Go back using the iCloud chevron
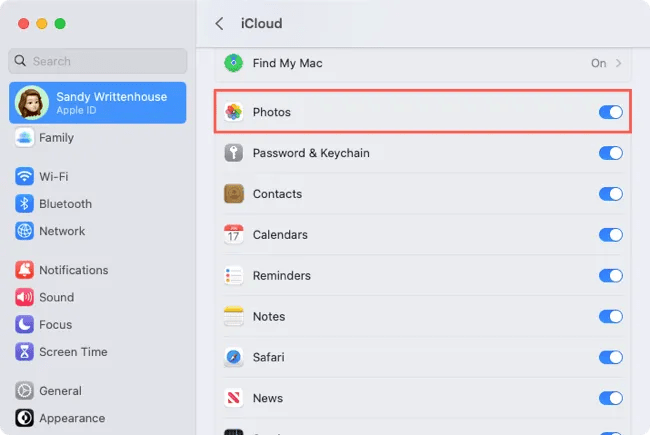 pos(220,23)
